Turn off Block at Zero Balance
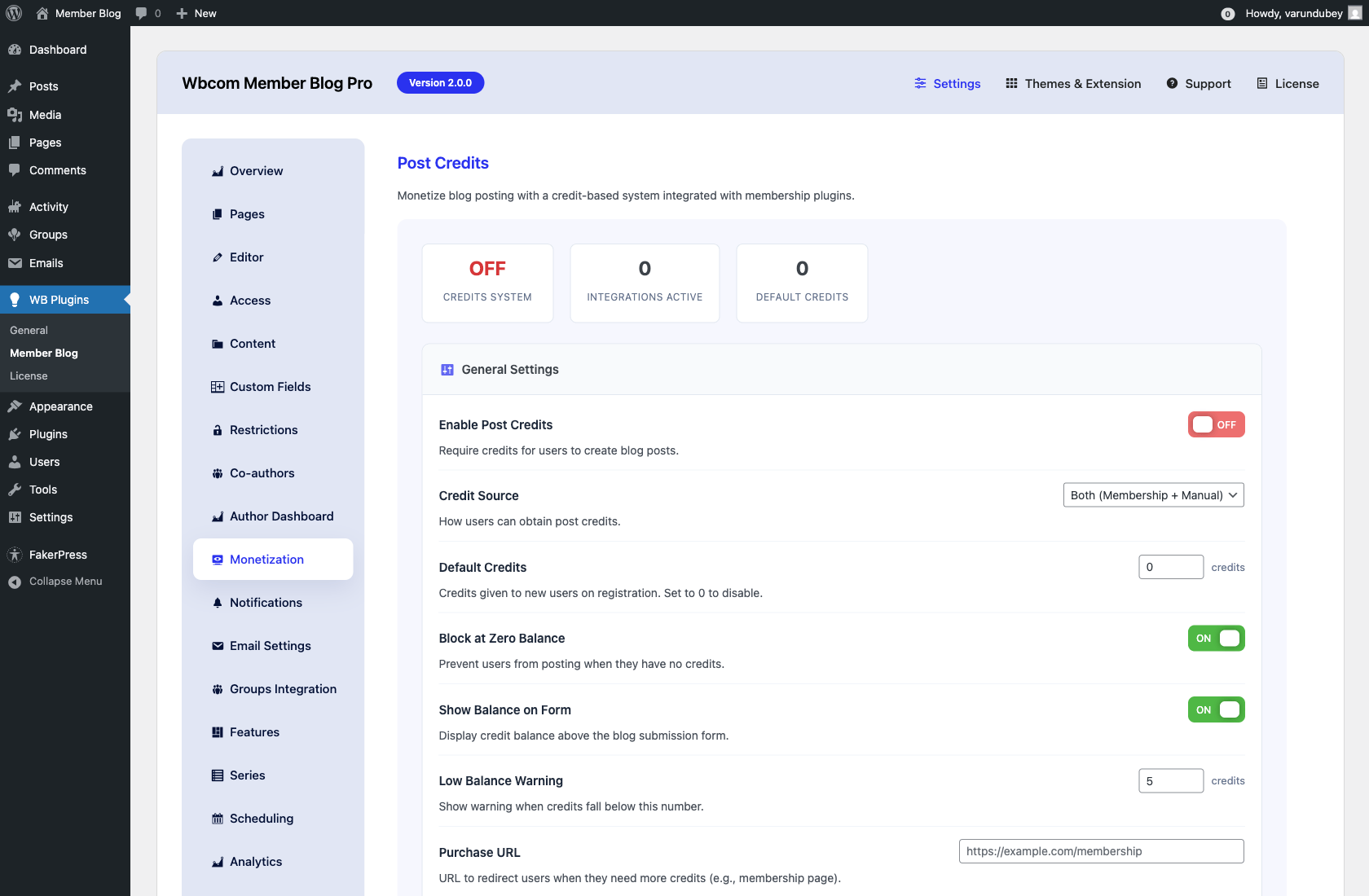 (x=1215, y=639)
